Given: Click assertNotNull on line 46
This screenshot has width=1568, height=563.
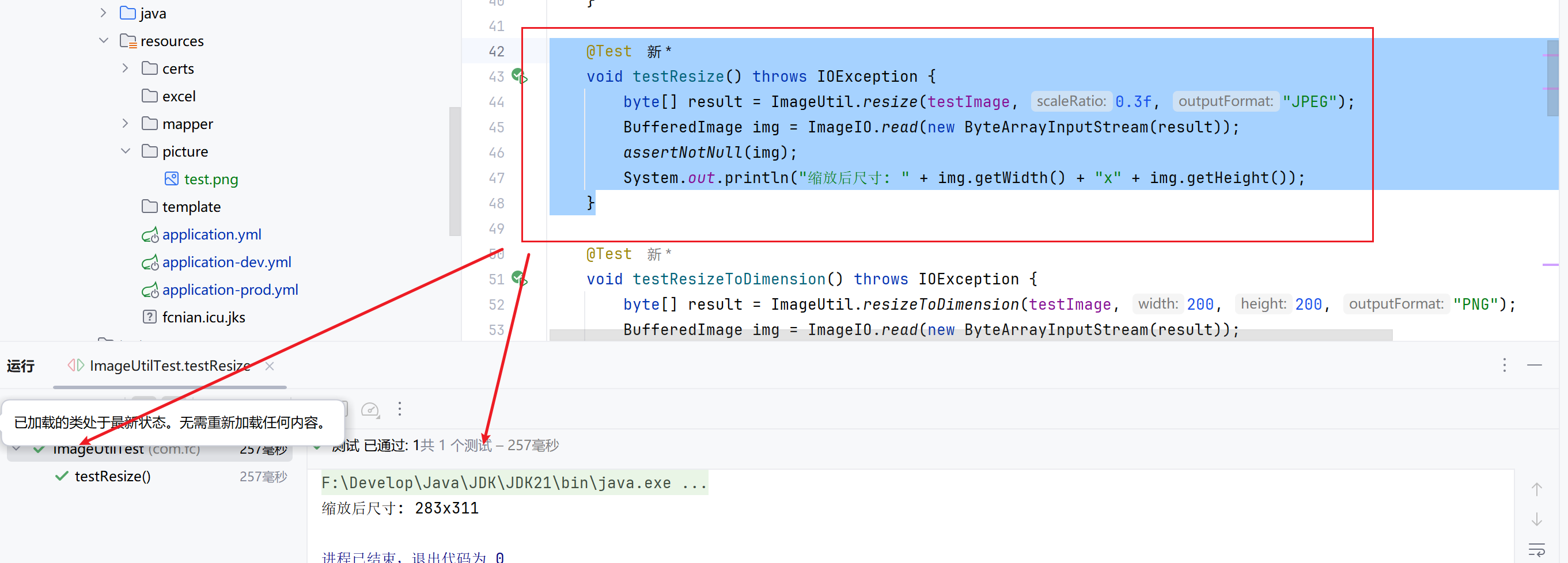Looking at the screenshot, I should (x=683, y=152).
